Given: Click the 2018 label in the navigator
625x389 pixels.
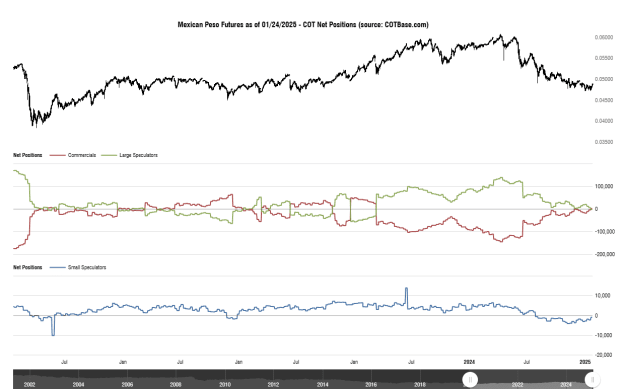Looking at the screenshot, I should pos(420,385).
